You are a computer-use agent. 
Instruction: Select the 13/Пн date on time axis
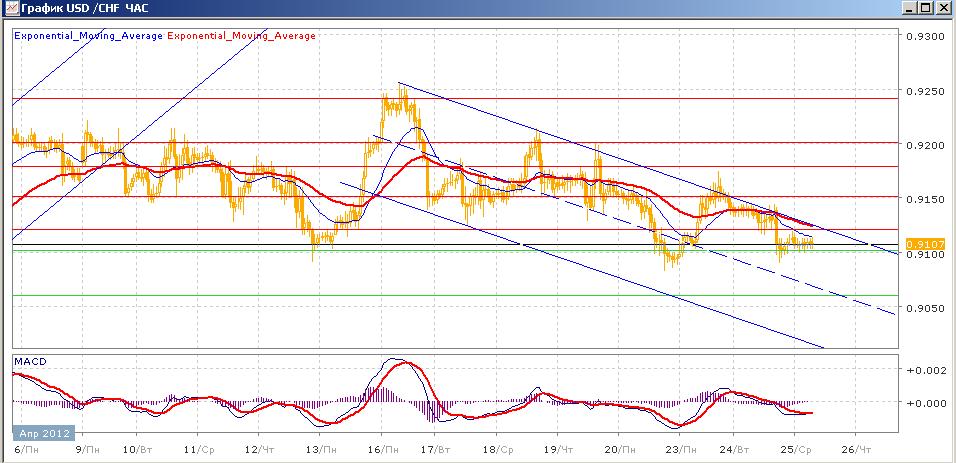(x=321, y=449)
